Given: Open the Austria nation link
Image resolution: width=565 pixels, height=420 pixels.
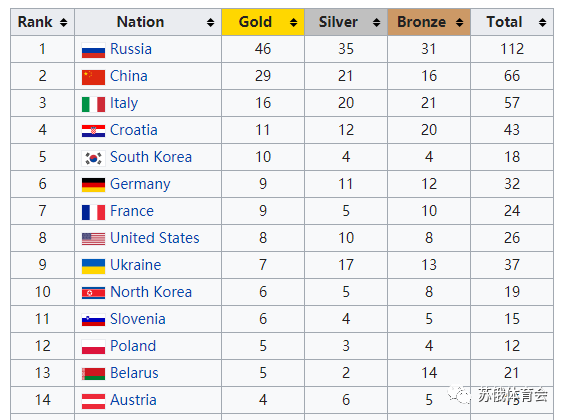Looking at the screenshot, I should pyautogui.click(x=133, y=400).
